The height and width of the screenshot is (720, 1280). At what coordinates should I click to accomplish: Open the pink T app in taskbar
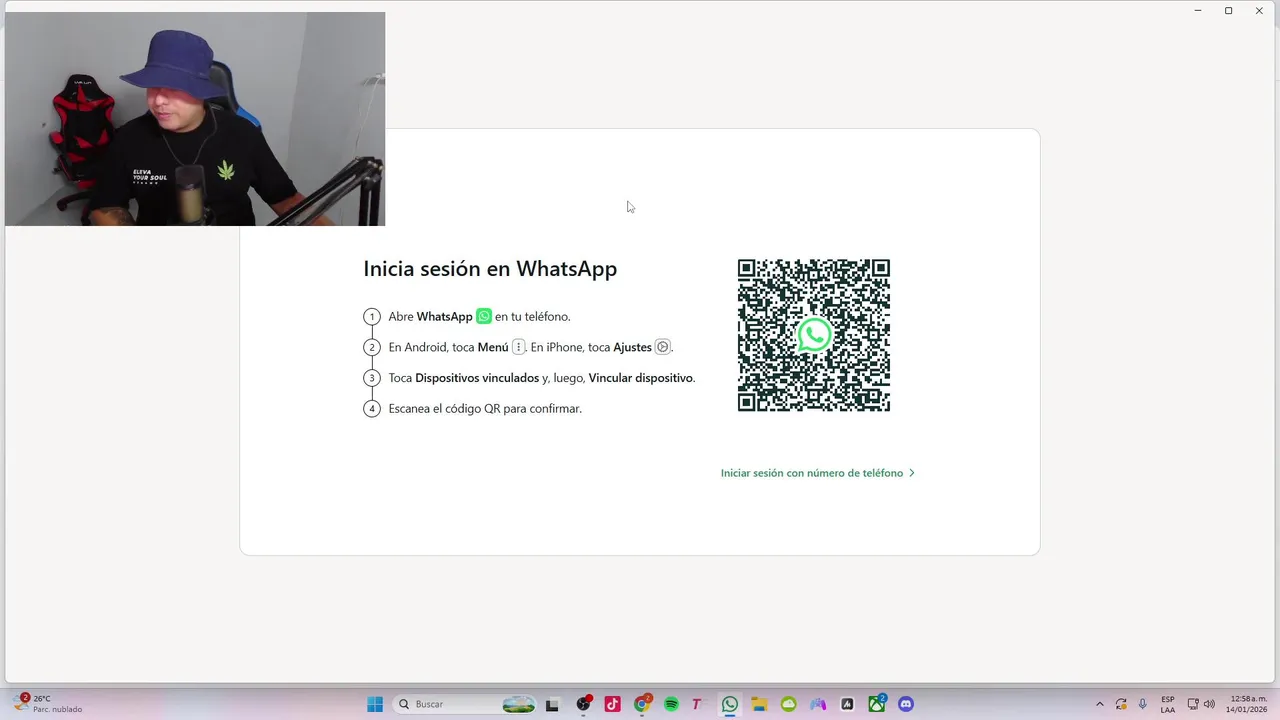(697, 704)
